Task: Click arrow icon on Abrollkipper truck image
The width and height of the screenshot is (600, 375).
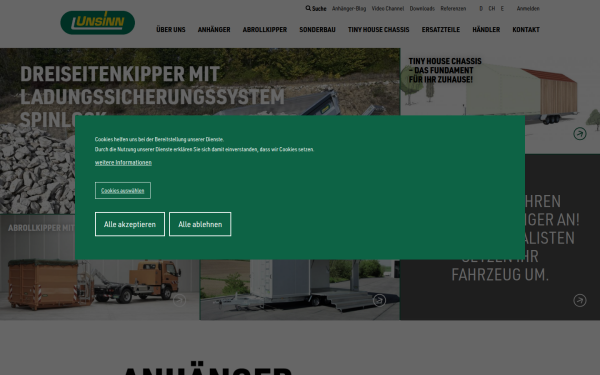Action: click(179, 300)
